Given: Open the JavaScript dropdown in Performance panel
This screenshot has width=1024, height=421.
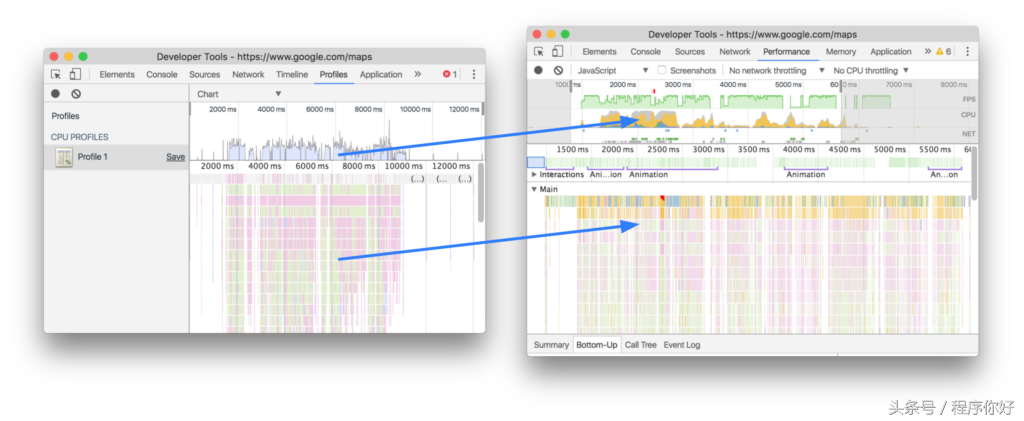Looking at the screenshot, I should (x=612, y=71).
